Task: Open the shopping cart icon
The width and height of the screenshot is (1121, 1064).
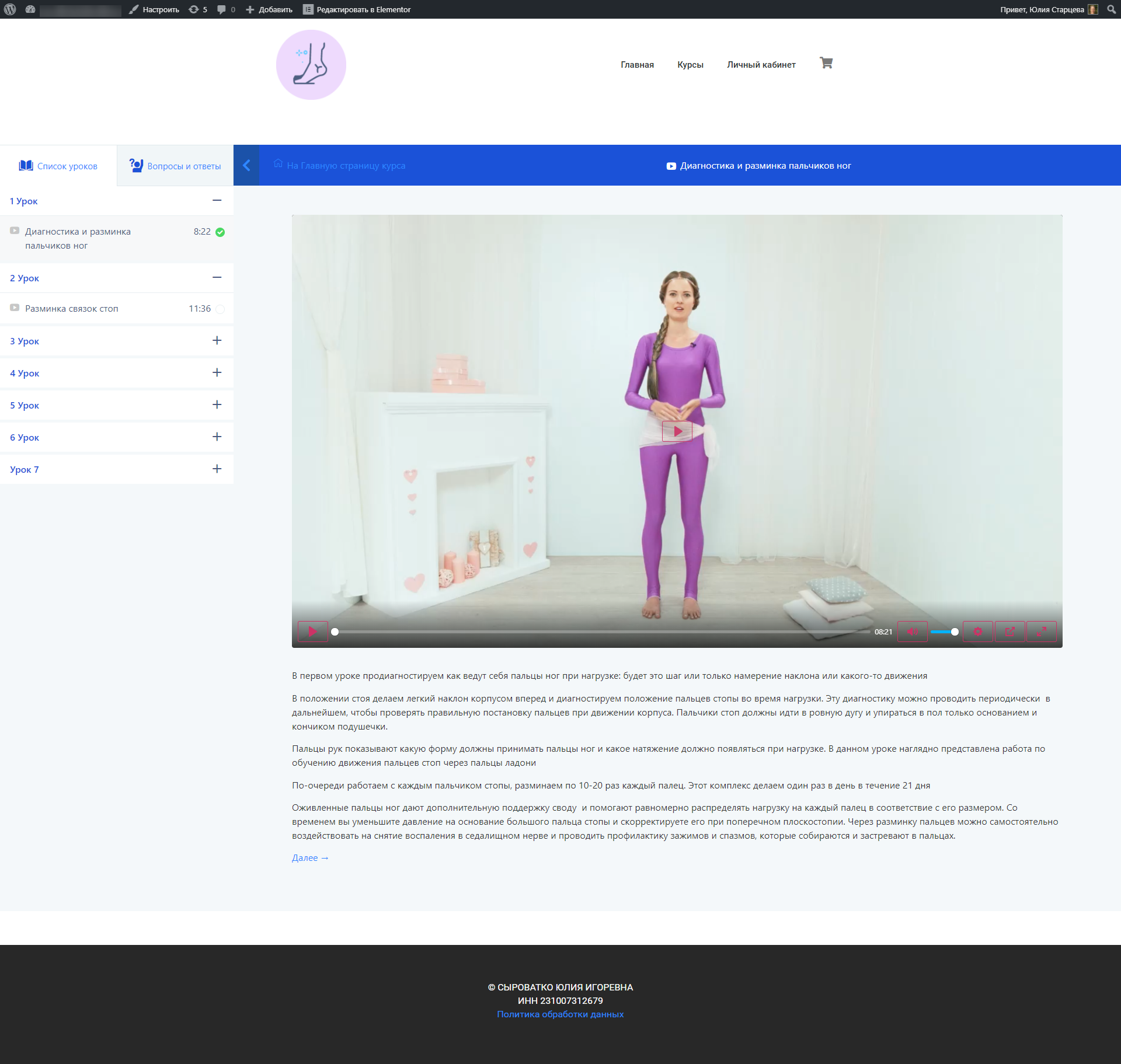Action: (826, 63)
